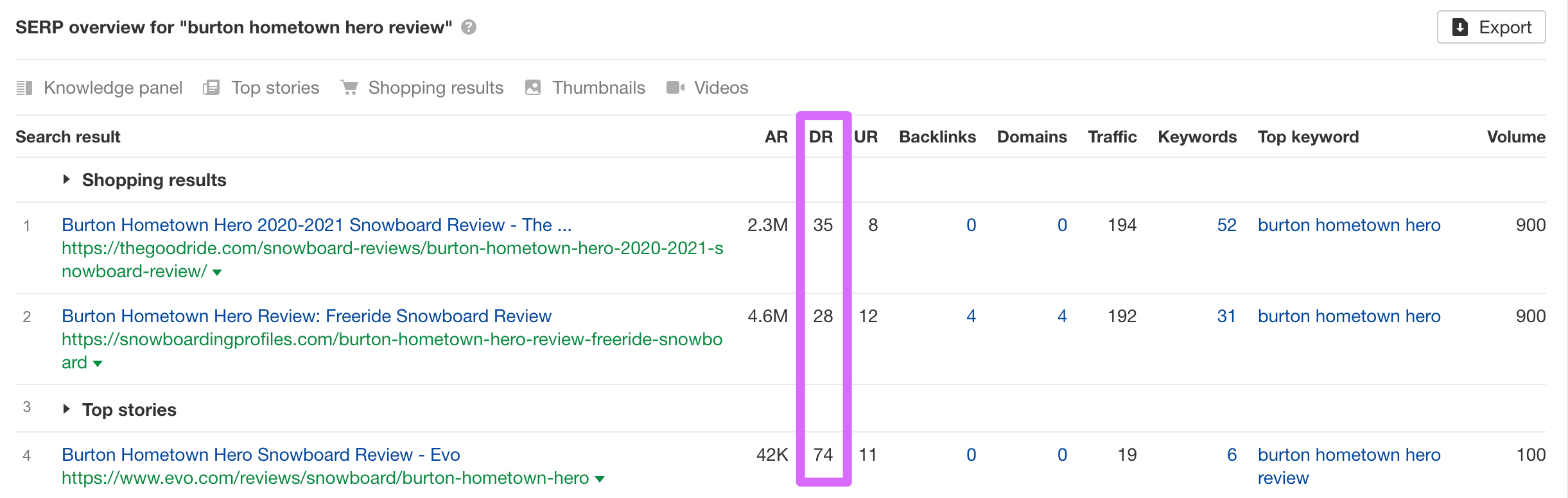Expand the Shopping results row
The image size is (1568, 498).
pos(66,180)
